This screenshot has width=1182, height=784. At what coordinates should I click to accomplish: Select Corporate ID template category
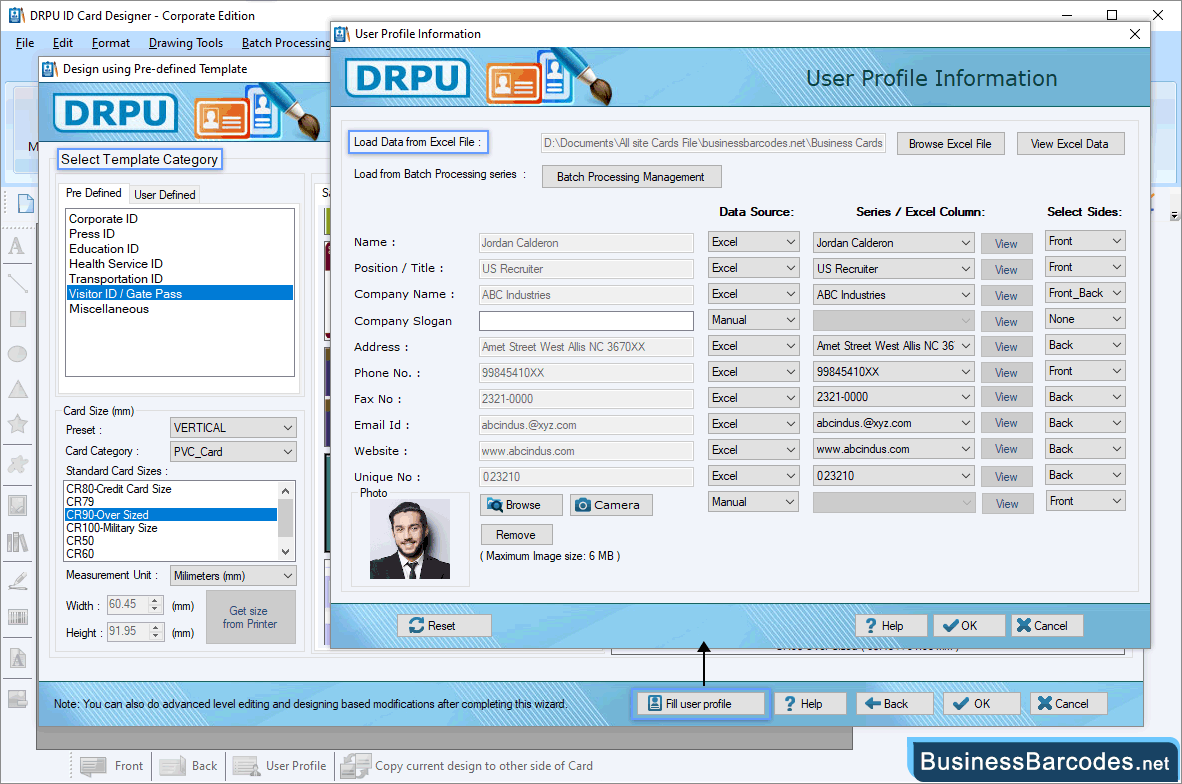click(103, 219)
